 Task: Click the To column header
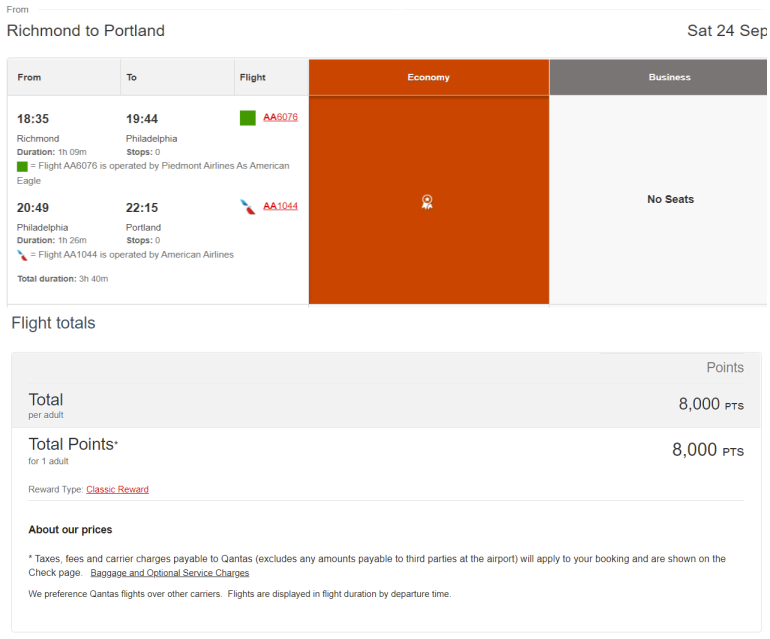[132, 77]
